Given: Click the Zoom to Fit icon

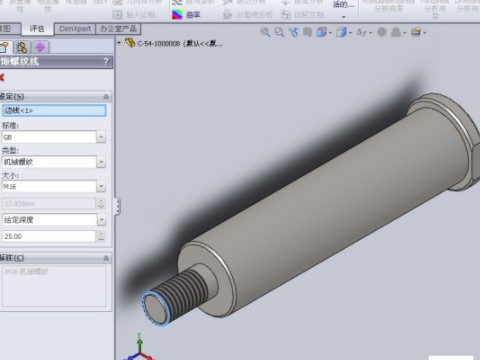Looking at the screenshot, I should point(265,32).
